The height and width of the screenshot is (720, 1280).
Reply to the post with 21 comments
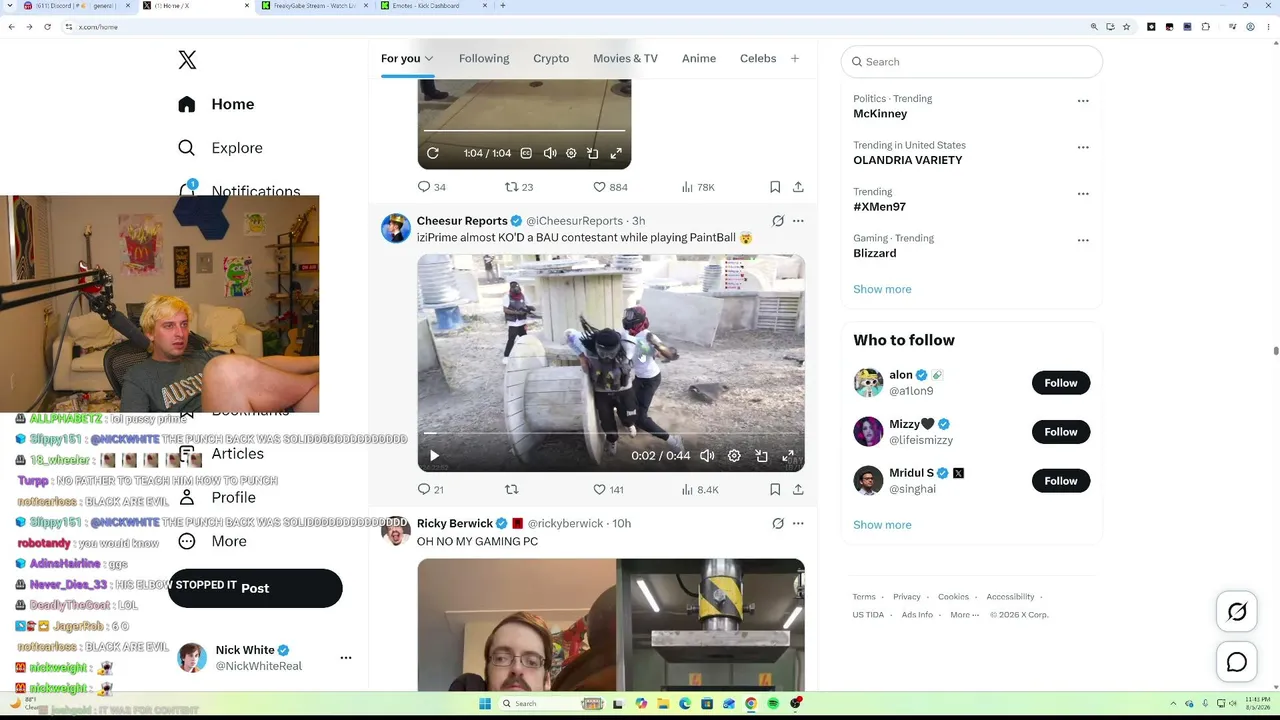pos(430,489)
